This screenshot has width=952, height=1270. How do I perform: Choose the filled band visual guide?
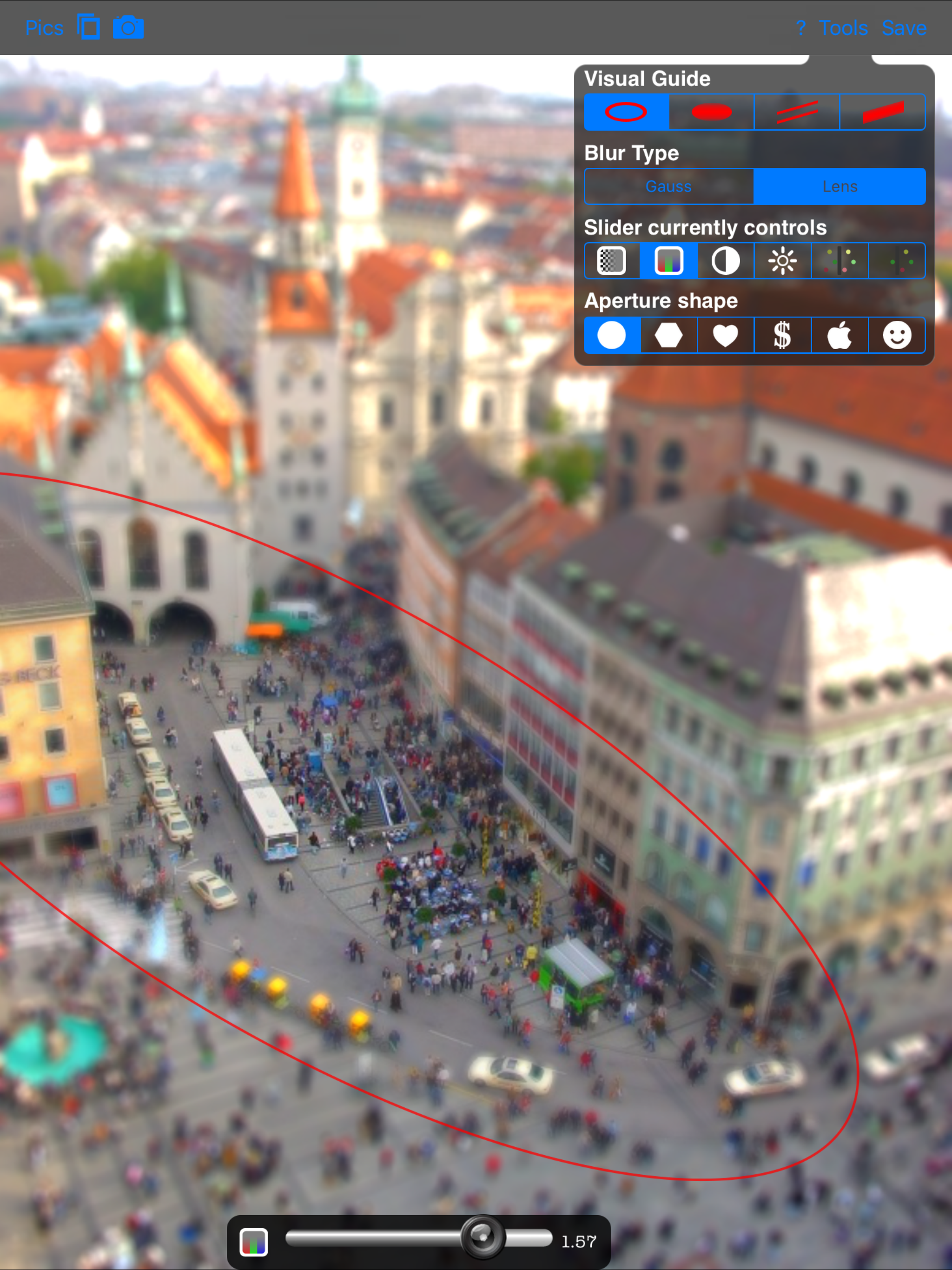click(883, 112)
